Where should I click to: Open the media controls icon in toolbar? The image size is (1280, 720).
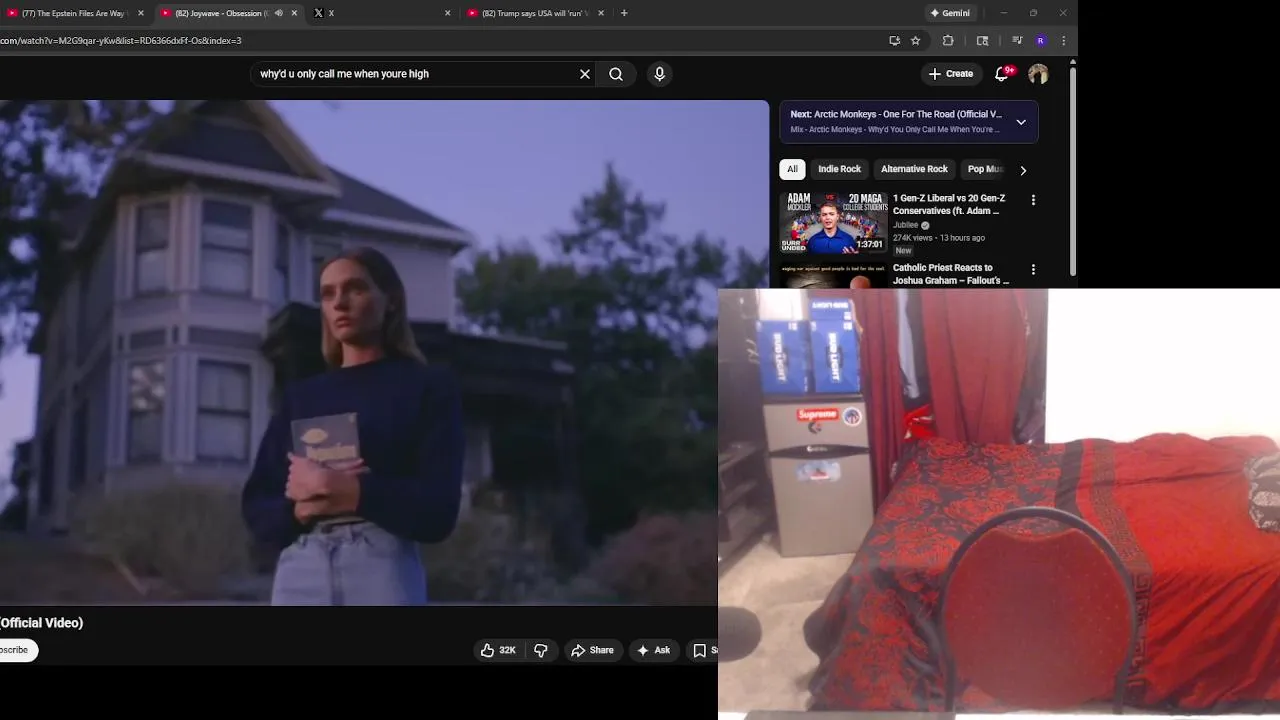coord(1017,41)
